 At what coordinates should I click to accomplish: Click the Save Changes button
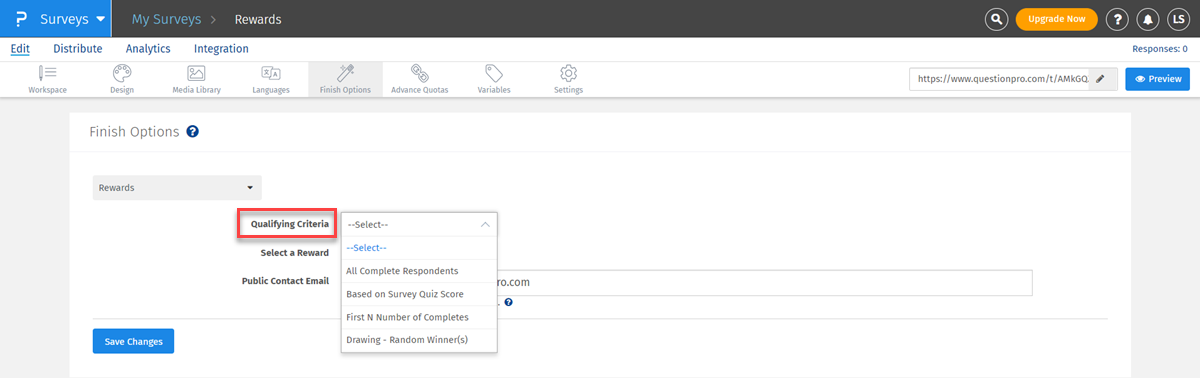tap(134, 341)
